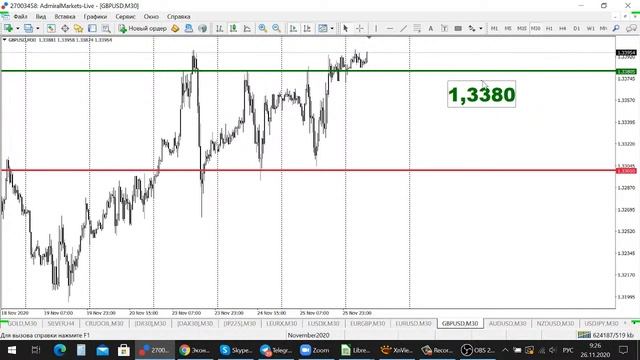Select the 1,3380 text label on chart
The image size is (640, 360).
pos(482,94)
